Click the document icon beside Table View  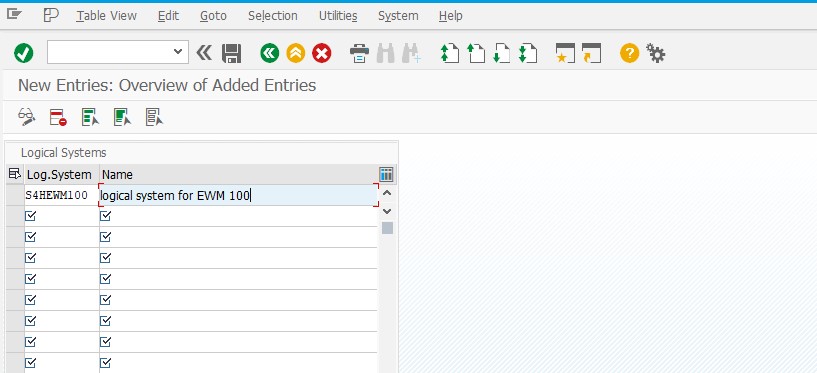pyautogui.click(x=51, y=15)
